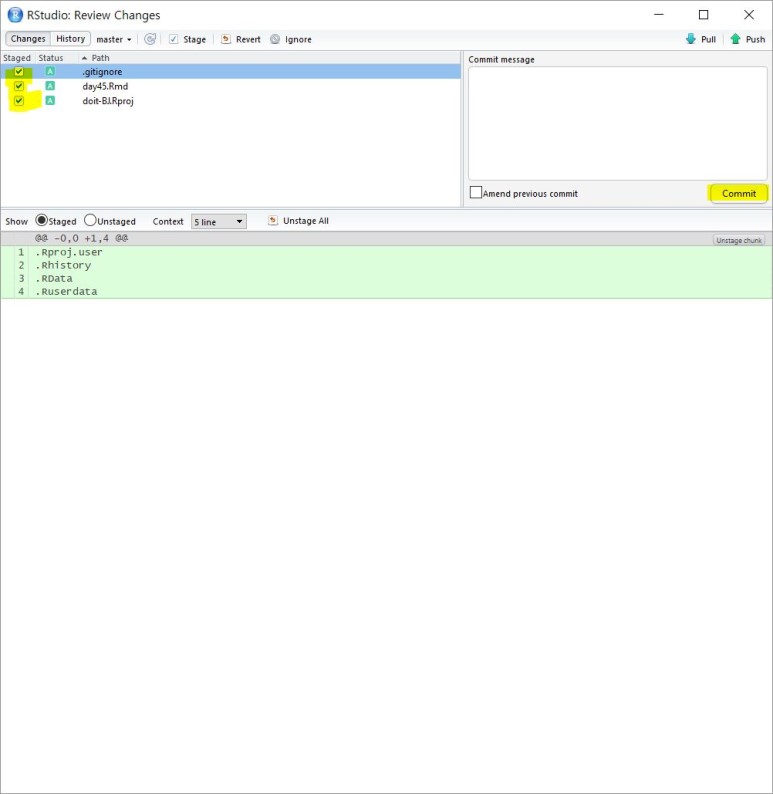This screenshot has height=794, width=773.
Task: Click the Revert icon in toolbar
Action: pyautogui.click(x=226, y=39)
